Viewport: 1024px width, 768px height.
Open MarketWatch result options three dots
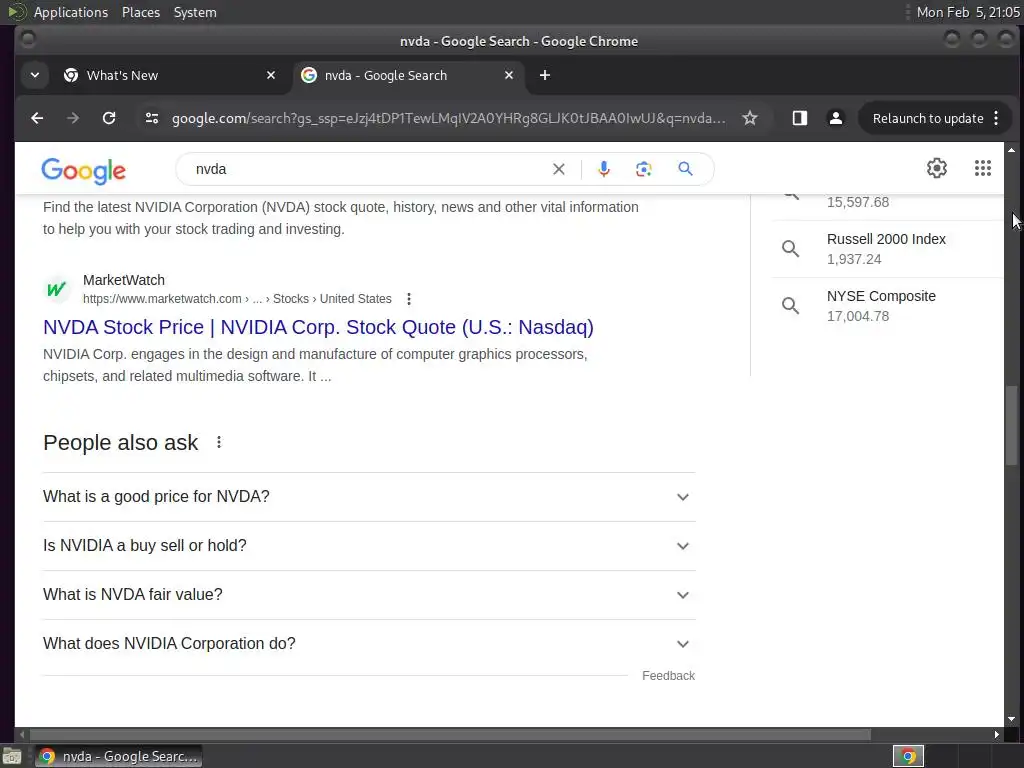[x=409, y=299]
